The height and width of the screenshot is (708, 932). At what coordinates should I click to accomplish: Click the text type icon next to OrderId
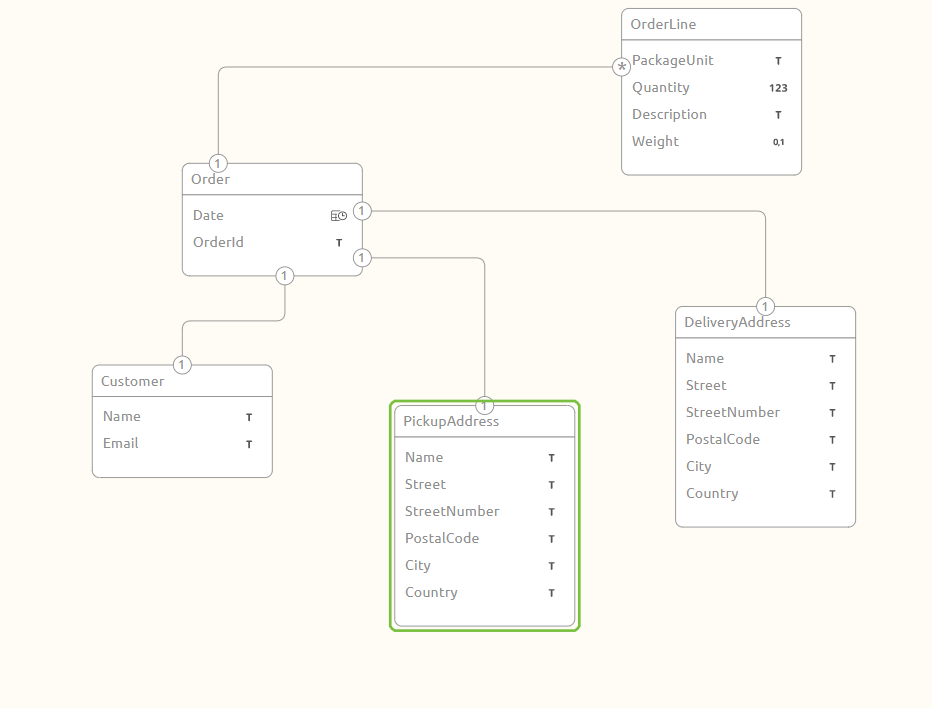click(339, 242)
